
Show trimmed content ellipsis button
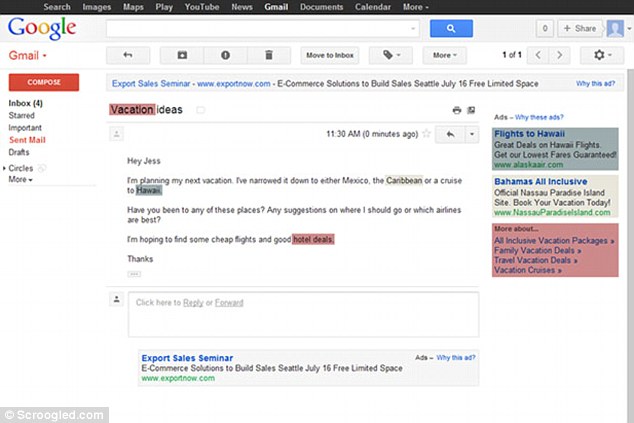[134, 274]
